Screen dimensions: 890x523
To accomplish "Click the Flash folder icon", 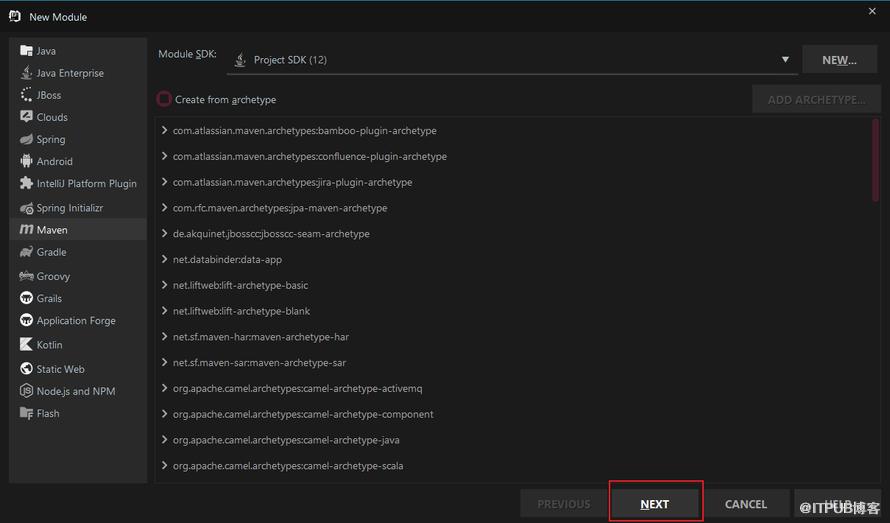I will pos(26,413).
